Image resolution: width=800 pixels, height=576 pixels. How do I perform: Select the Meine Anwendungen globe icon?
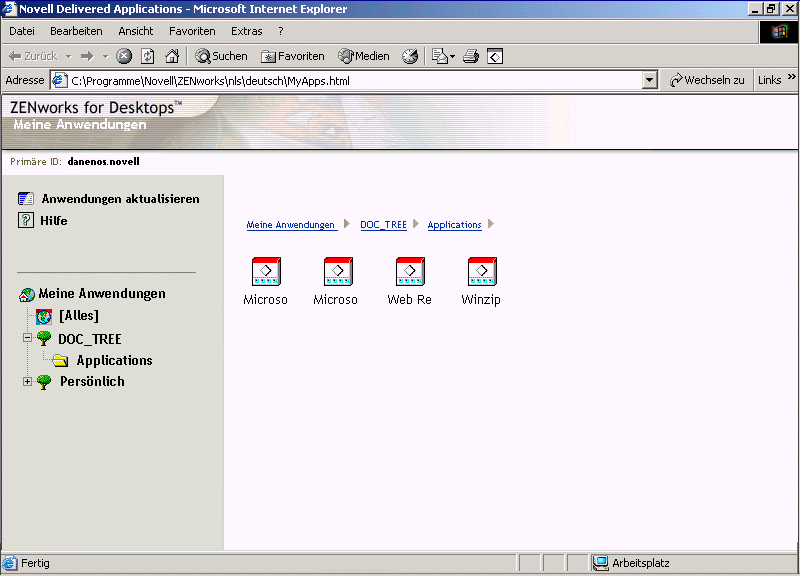(x=27, y=293)
